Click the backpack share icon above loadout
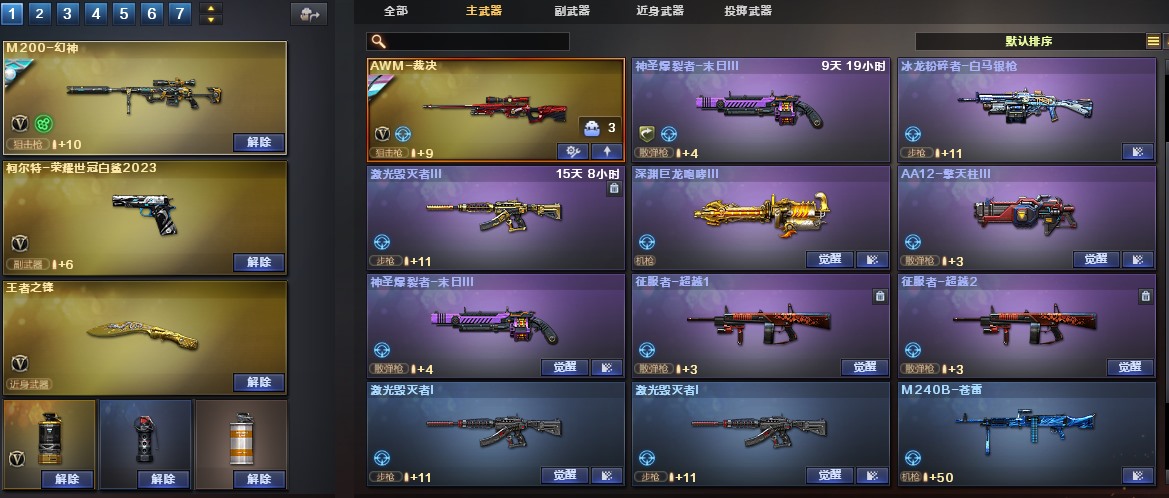The image size is (1169, 498). pos(309,14)
